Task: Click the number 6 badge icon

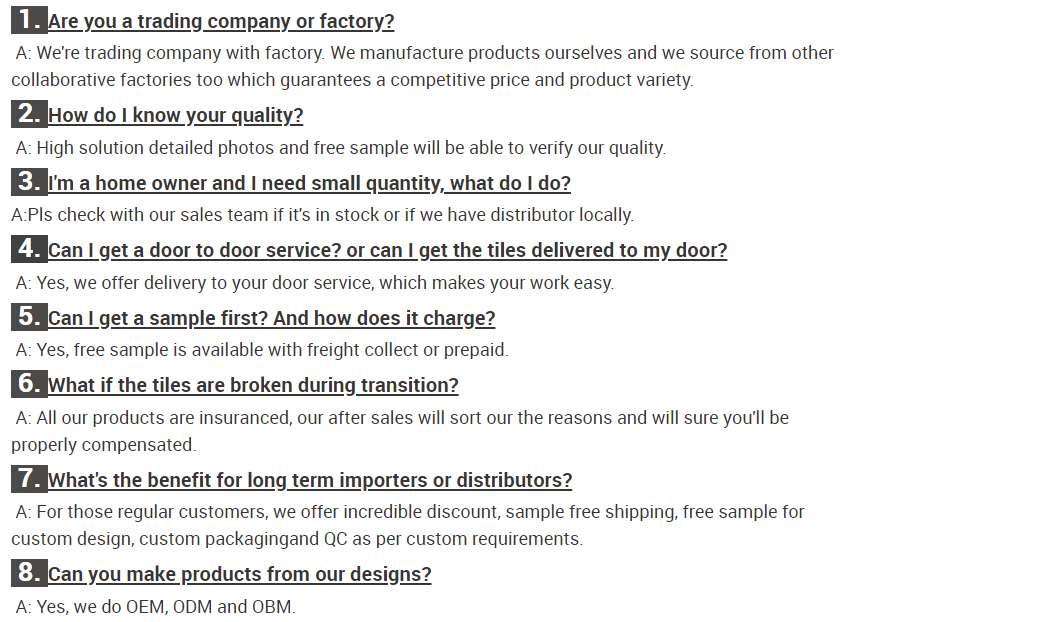Action: pos(29,383)
